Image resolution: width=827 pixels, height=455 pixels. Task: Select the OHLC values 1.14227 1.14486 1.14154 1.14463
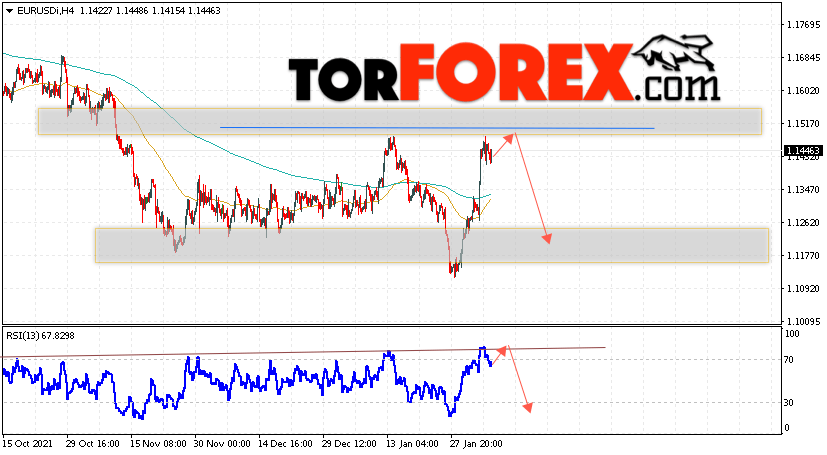[x=150, y=11]
